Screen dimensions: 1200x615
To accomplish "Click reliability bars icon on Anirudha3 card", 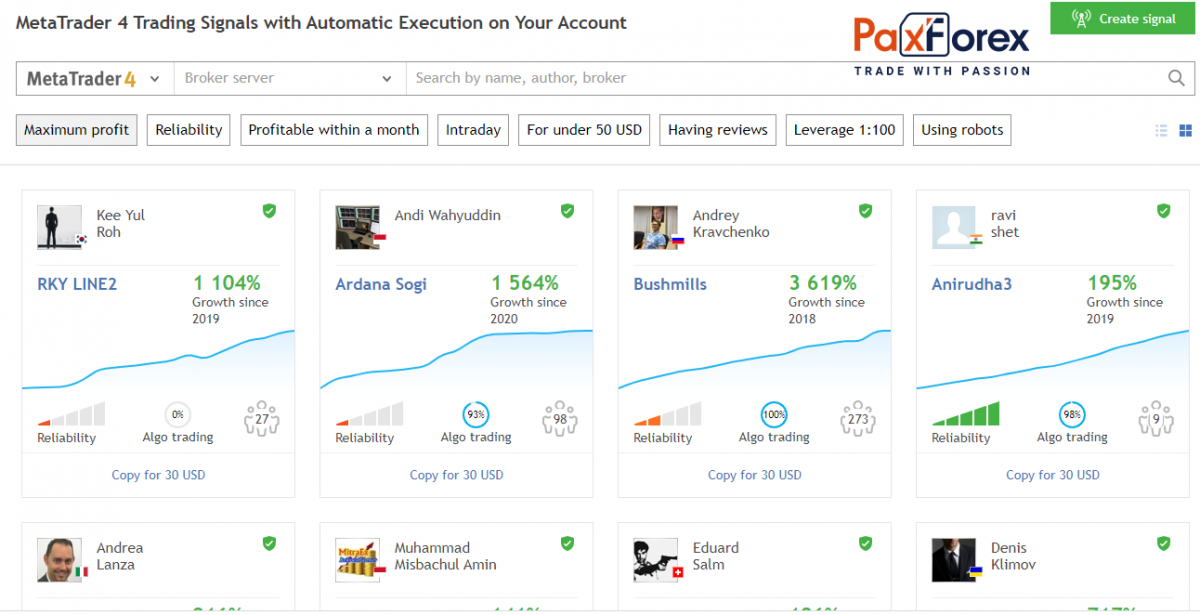I will pos(965,413).
